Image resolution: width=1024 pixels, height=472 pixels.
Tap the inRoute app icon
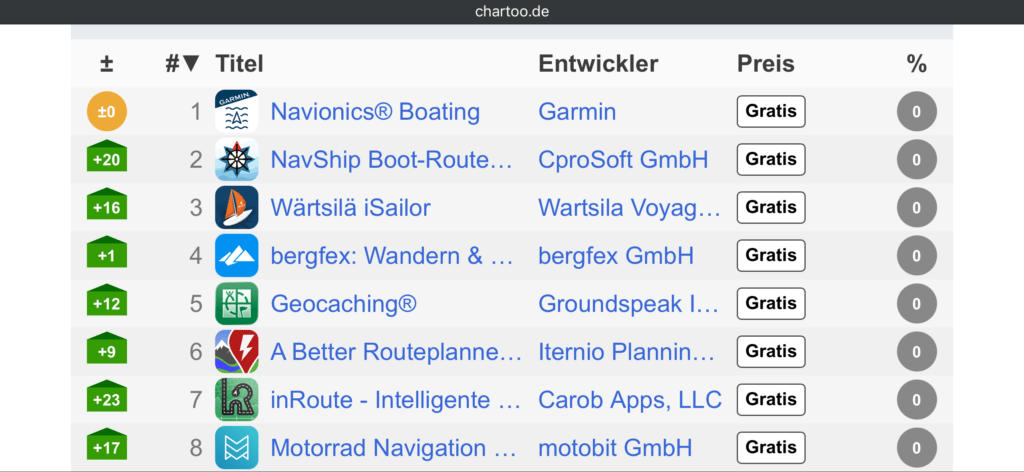pos(236,399)
